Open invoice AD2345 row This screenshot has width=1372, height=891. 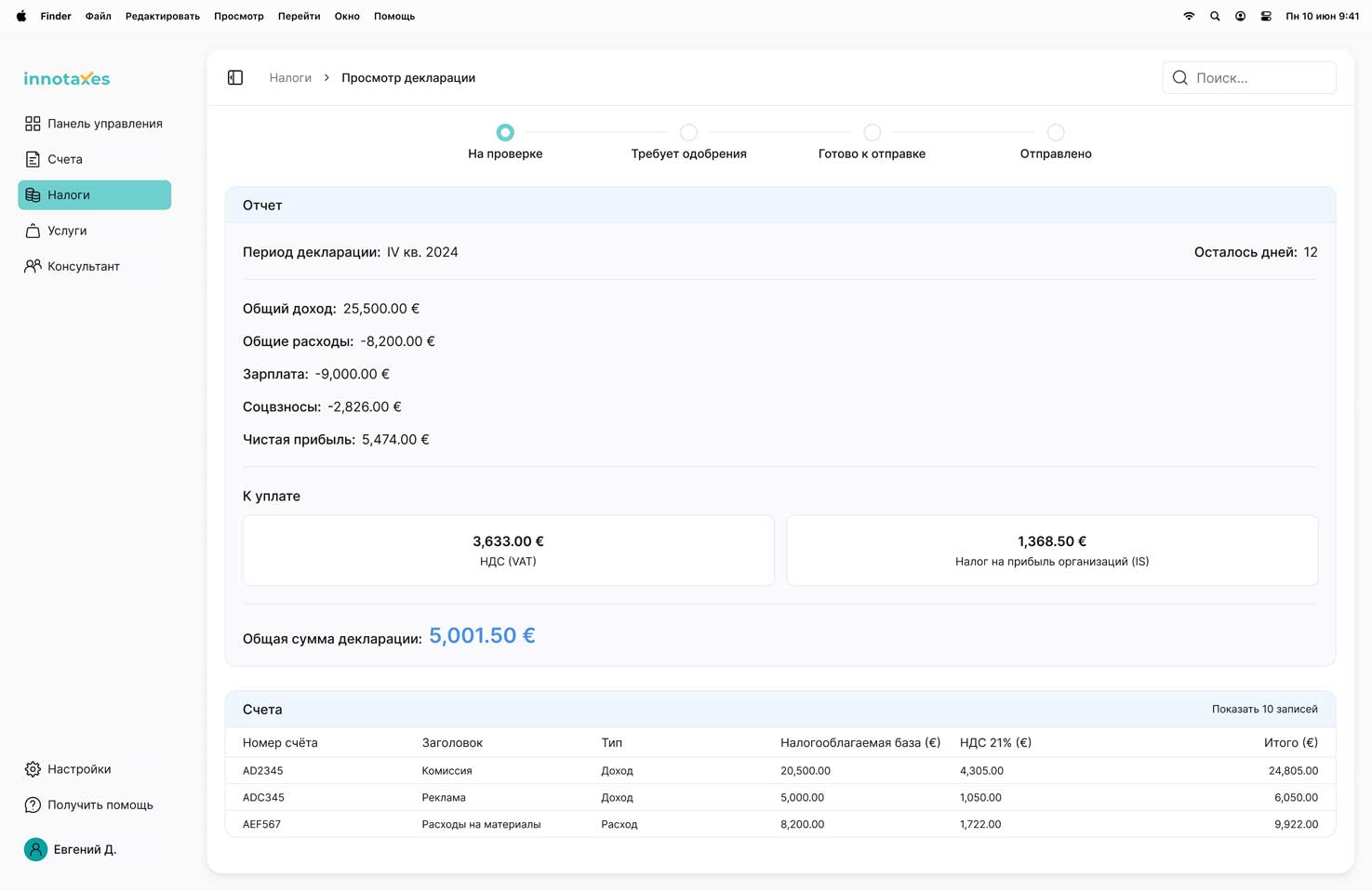coord(263,771)
